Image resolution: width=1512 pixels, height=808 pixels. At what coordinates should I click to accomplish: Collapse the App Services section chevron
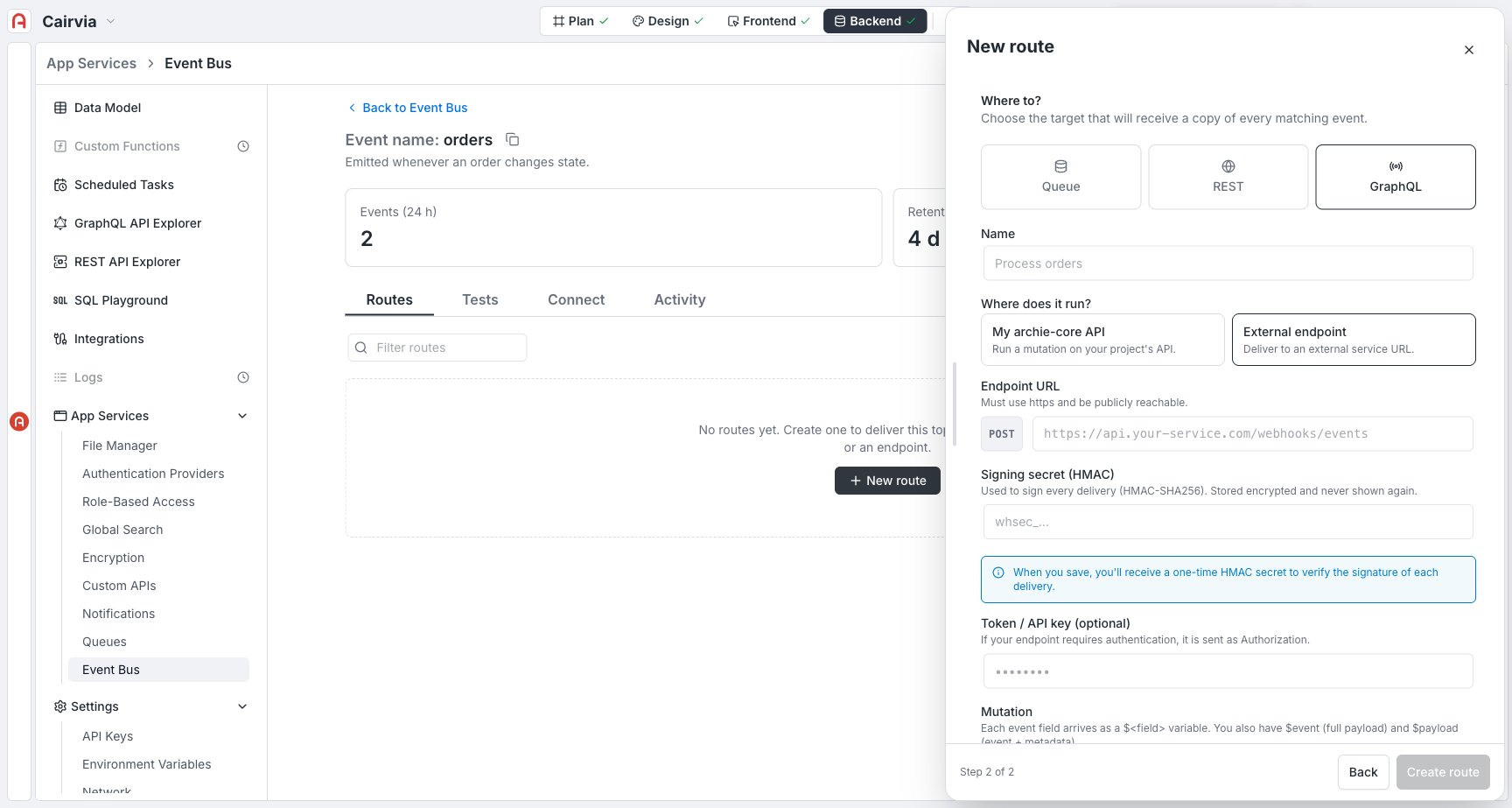click(242, 416)
